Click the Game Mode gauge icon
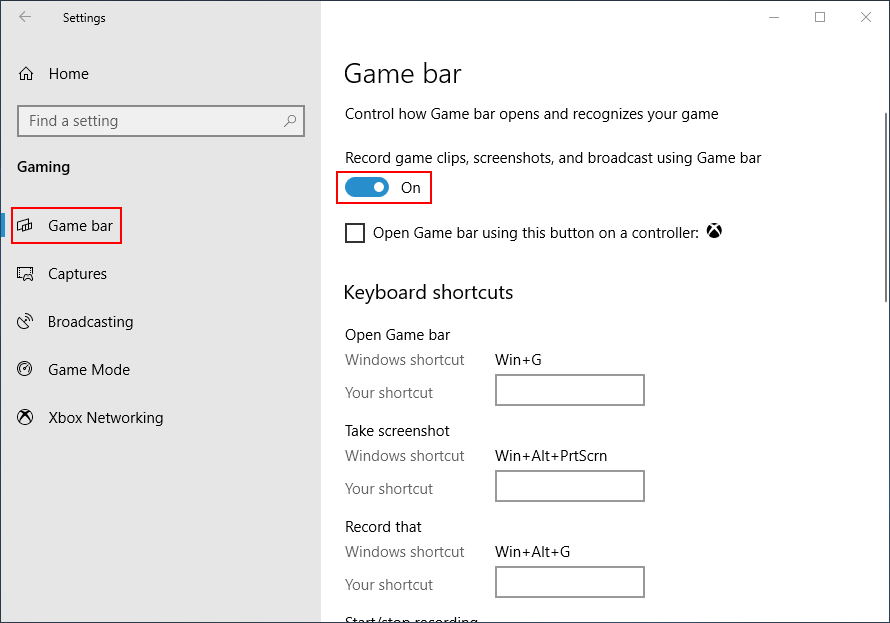 pyautogui.click(x=25, y=369)
